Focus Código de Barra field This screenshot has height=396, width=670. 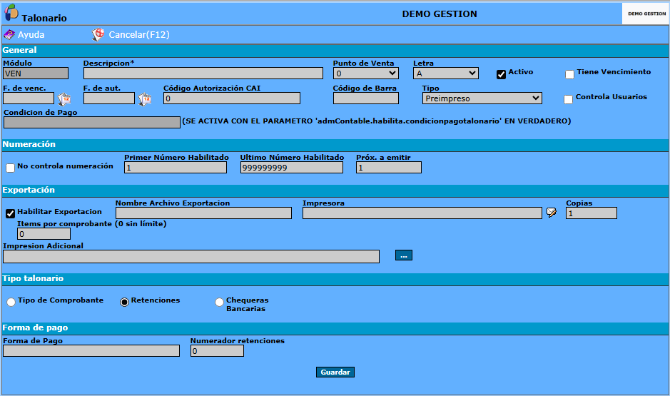coord(366,98)
